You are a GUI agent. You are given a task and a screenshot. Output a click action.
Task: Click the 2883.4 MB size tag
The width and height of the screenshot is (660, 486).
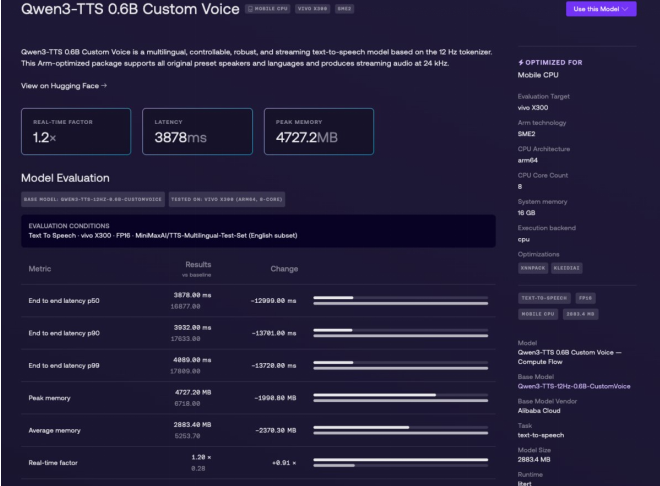580,314
